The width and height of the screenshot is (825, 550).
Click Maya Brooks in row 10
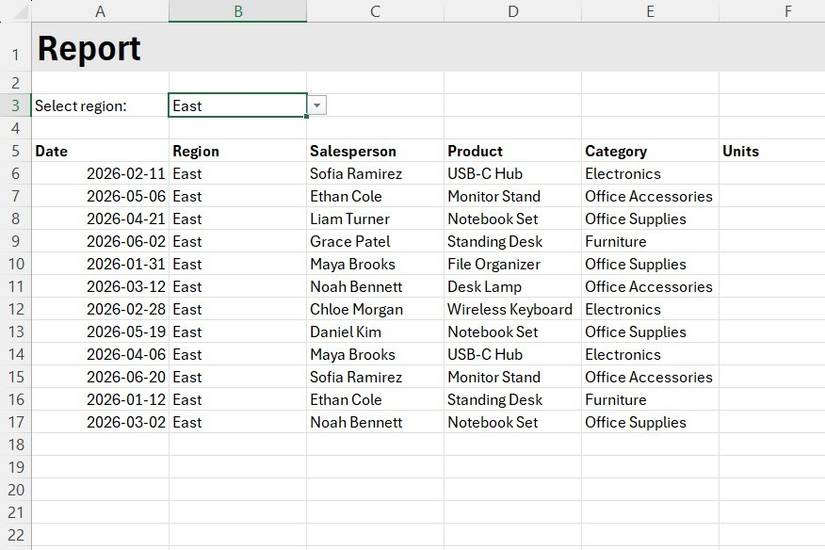coord(375,264)
